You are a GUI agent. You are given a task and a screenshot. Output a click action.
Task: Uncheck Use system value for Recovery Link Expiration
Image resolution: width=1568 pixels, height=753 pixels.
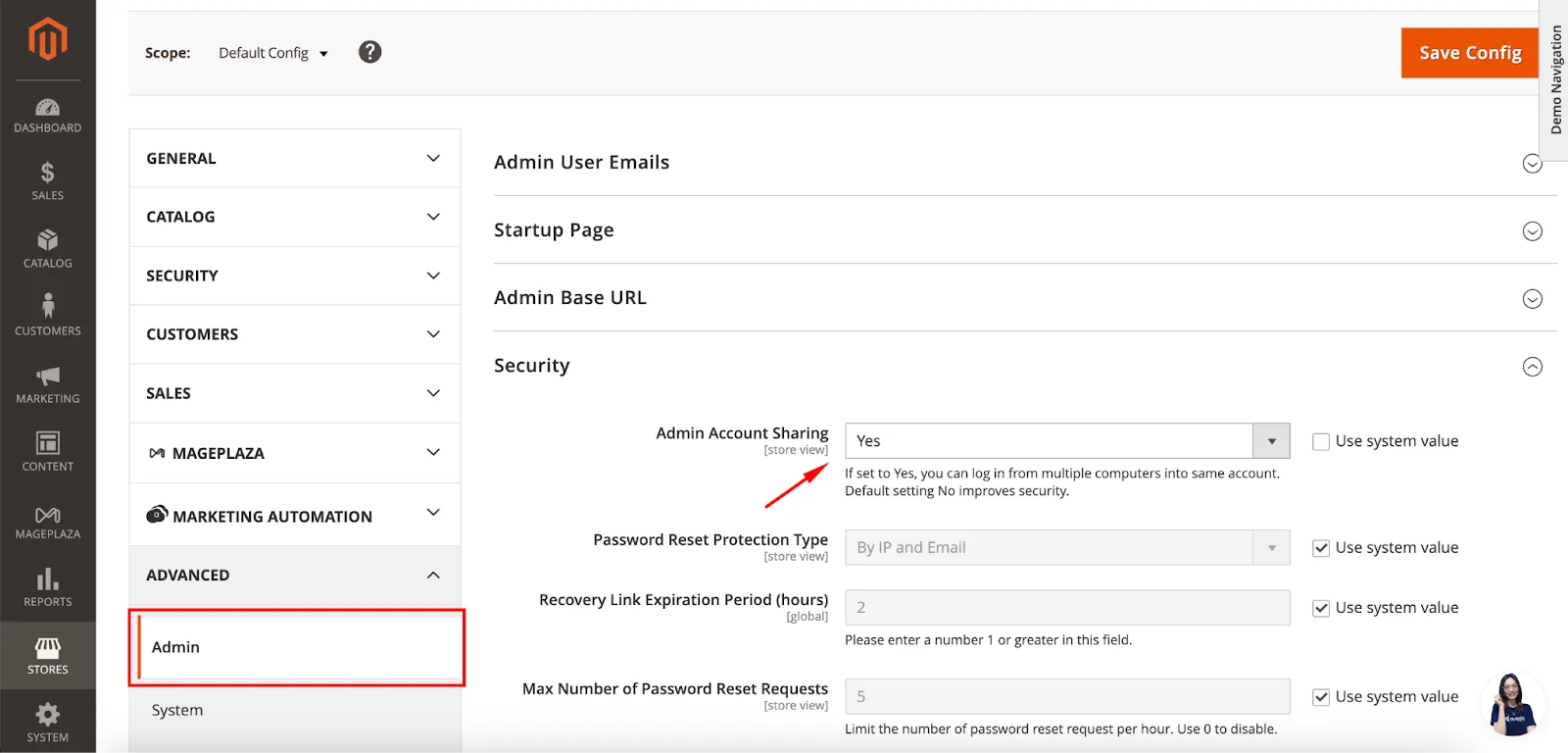point(1321,608)
